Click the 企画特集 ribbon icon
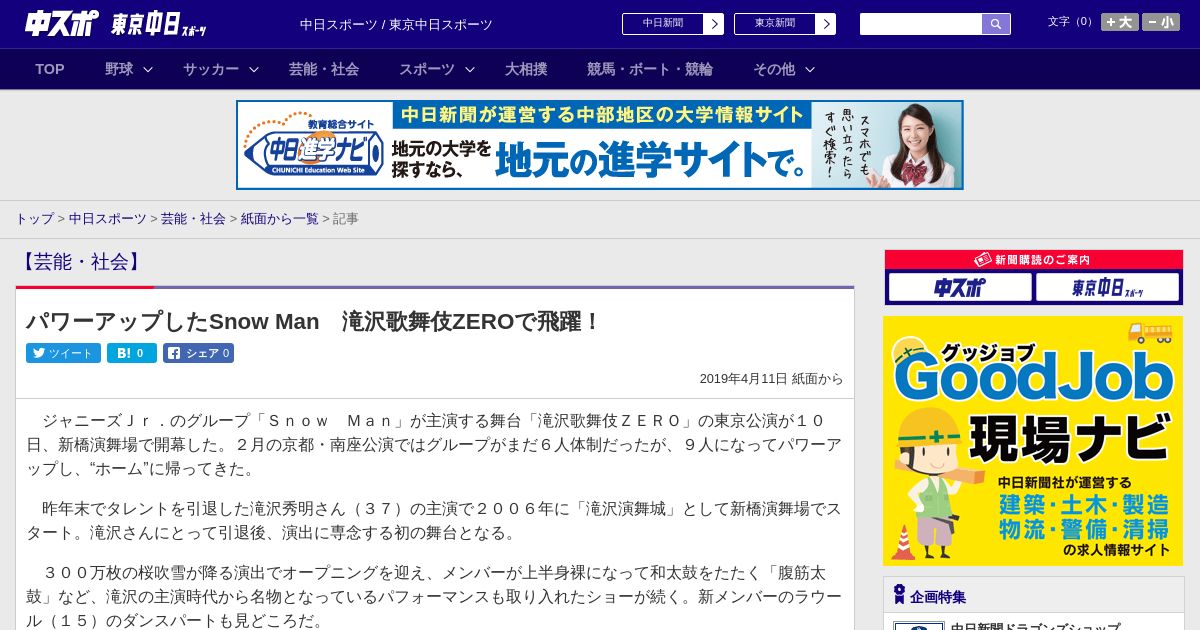1200x630 pixels. (899, 595)
